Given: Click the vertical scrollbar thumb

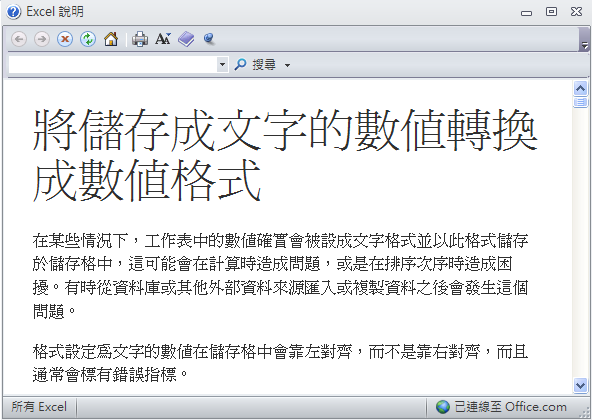Looking at the screenshot, I should (x=580, y=102).
